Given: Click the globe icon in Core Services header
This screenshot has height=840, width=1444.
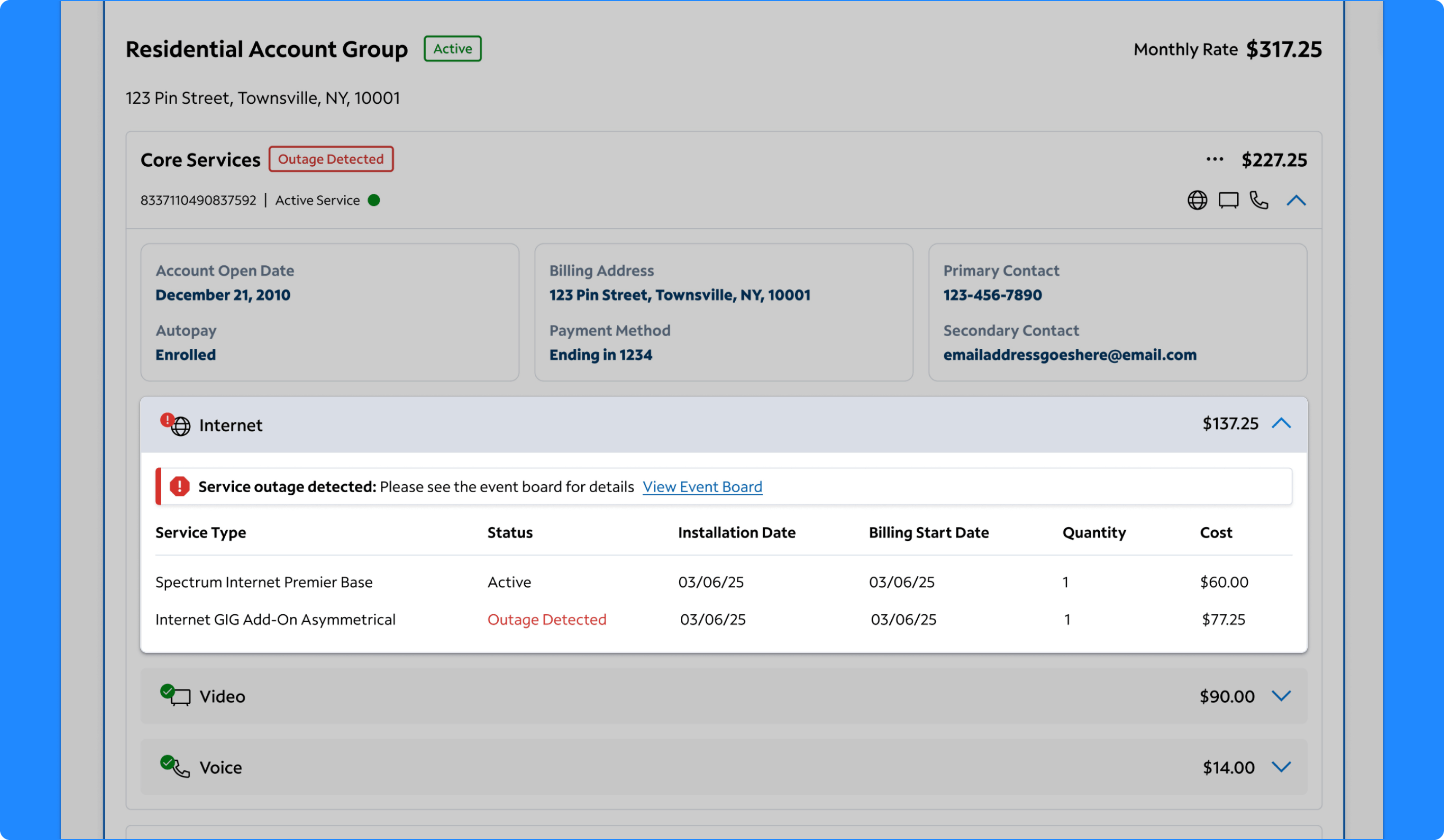Looking at the screenshot, I should (1196, 200).
